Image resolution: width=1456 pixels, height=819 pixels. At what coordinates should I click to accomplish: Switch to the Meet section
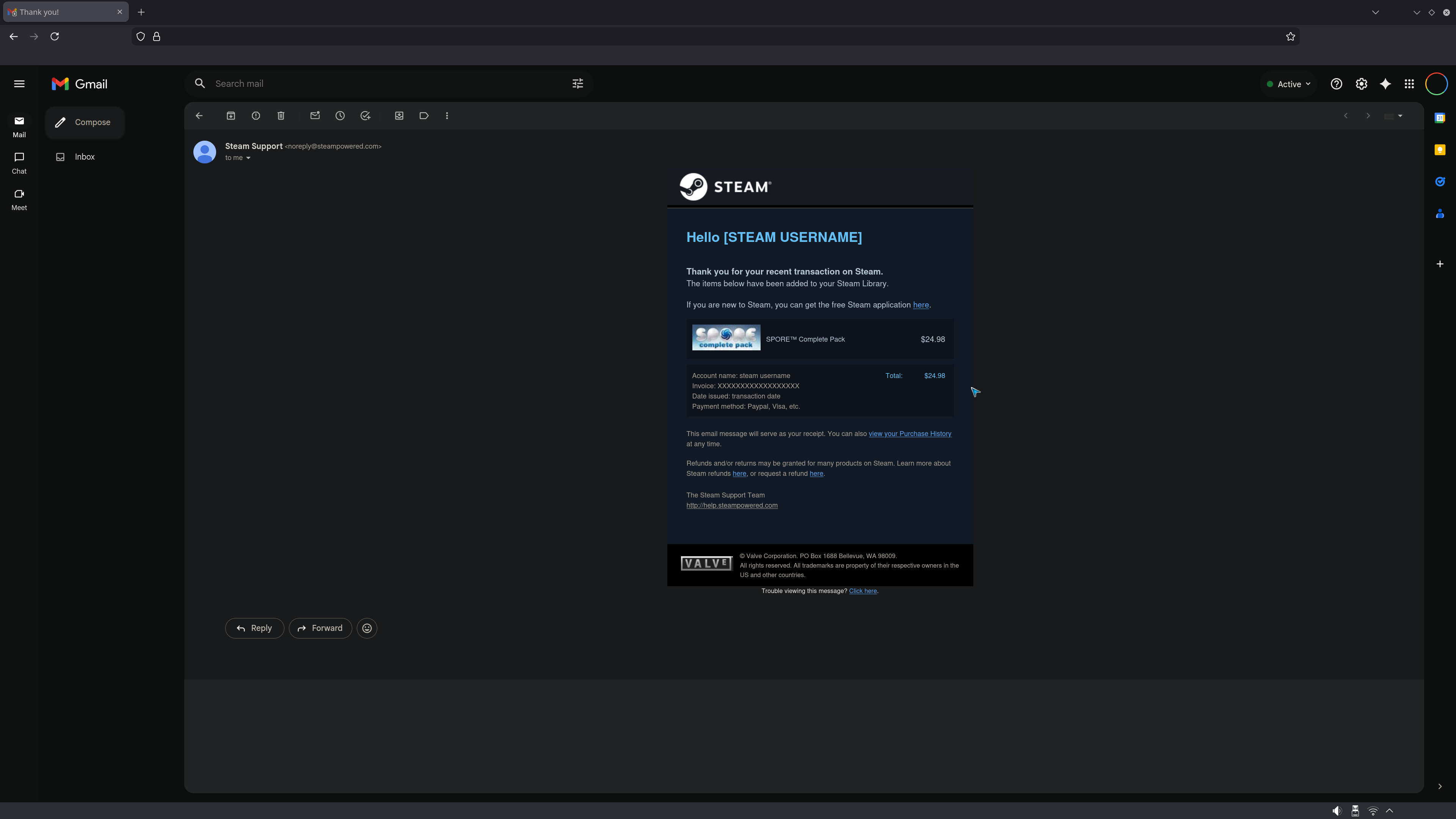click(x=19, y=199)
